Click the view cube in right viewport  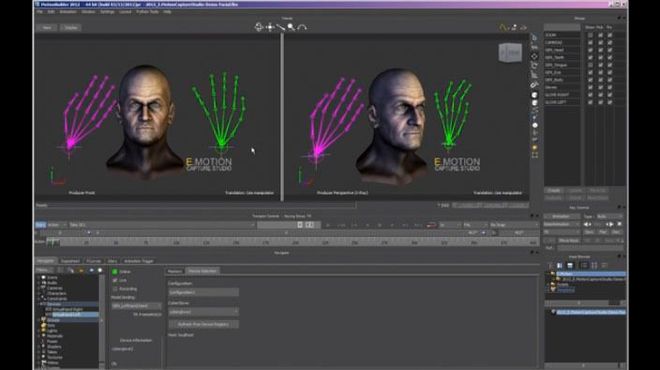coord(510,53)
